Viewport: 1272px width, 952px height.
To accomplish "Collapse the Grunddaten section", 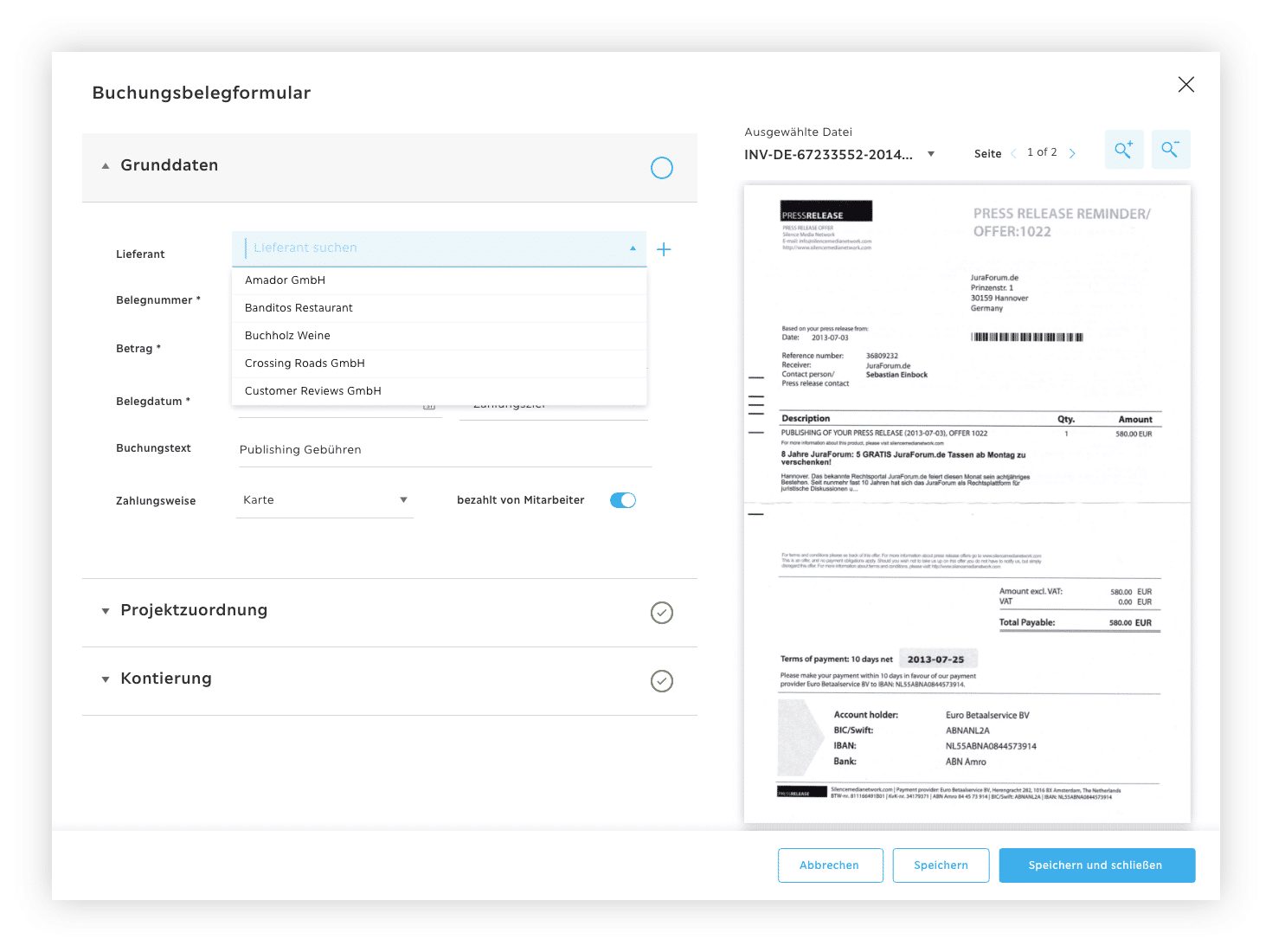I will pyautogui.click(x=106, y=164).
